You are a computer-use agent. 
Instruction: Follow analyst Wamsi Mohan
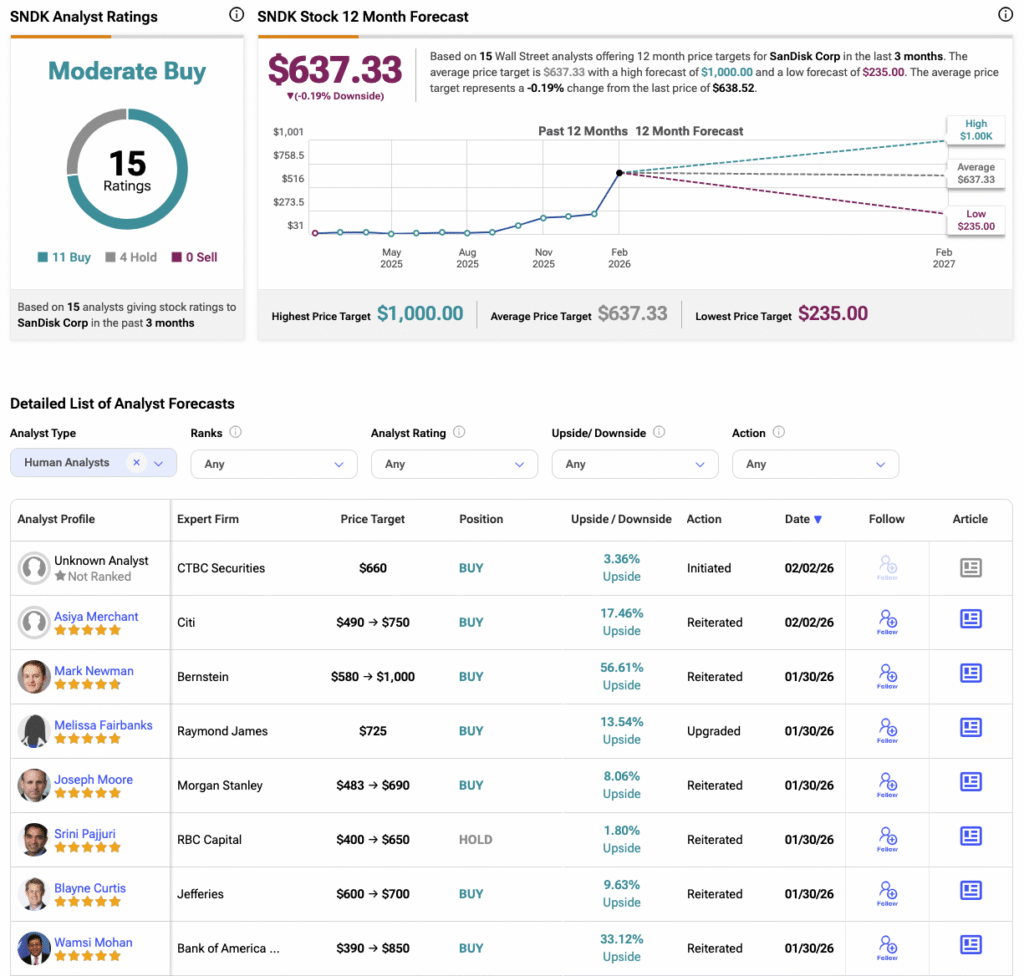(887, 947)
